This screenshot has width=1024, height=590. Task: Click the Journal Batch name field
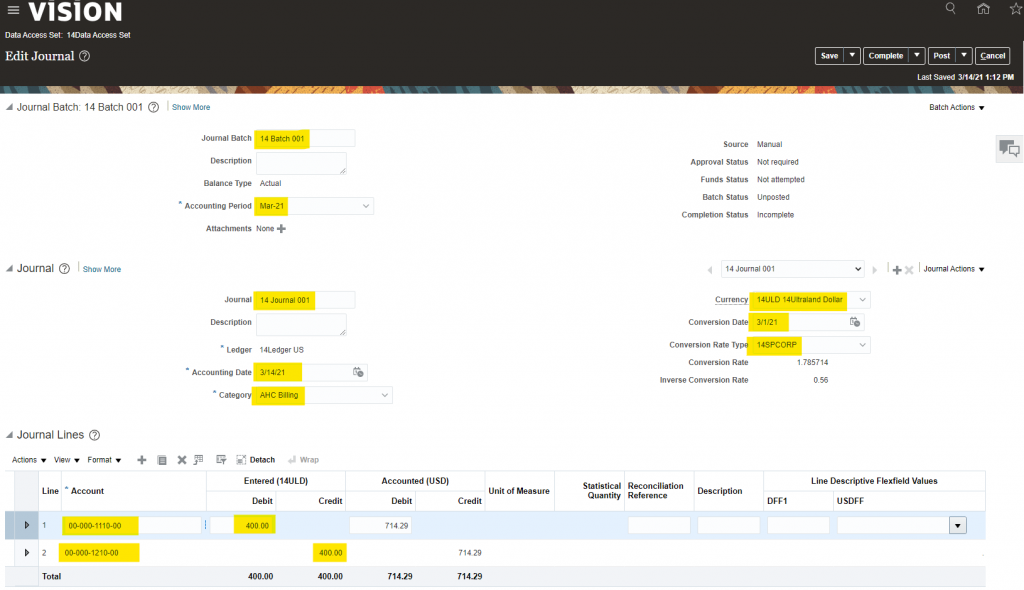click(305, 138)
